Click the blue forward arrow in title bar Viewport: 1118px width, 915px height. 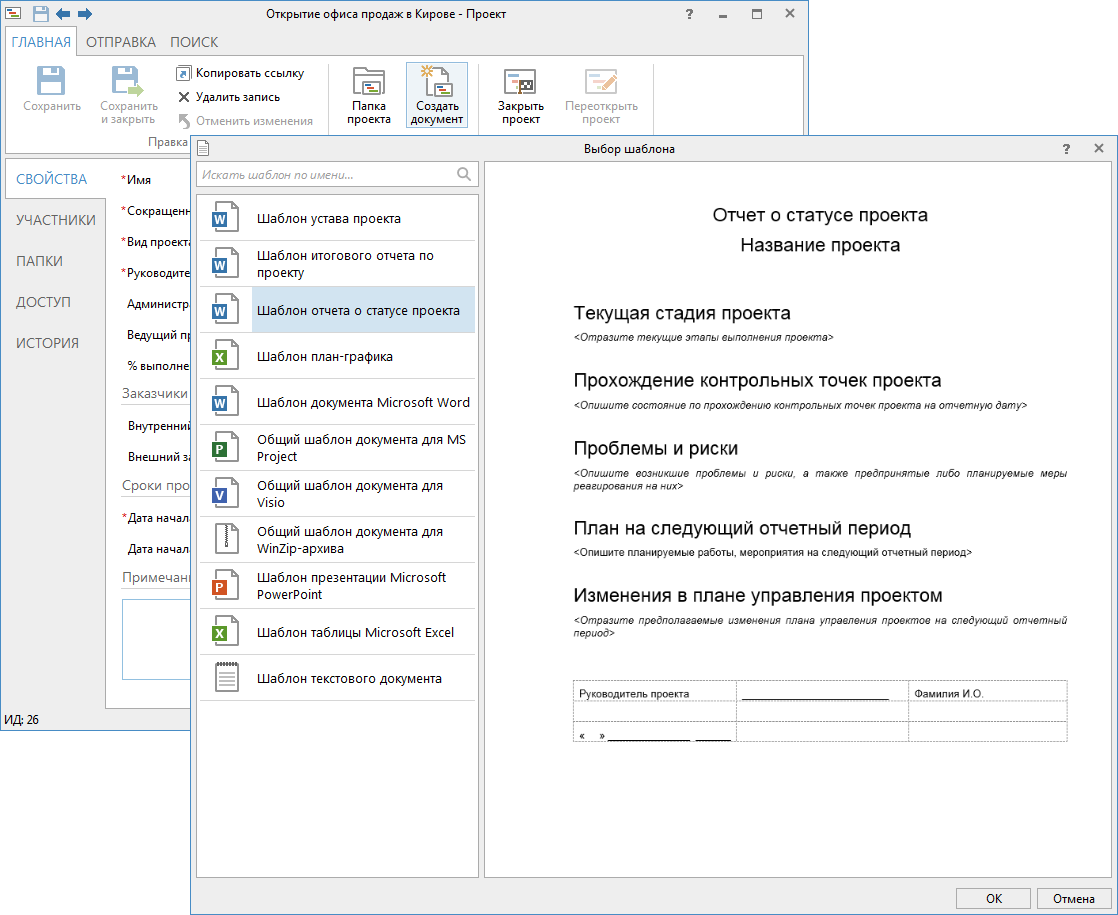(x=84, y=14)
